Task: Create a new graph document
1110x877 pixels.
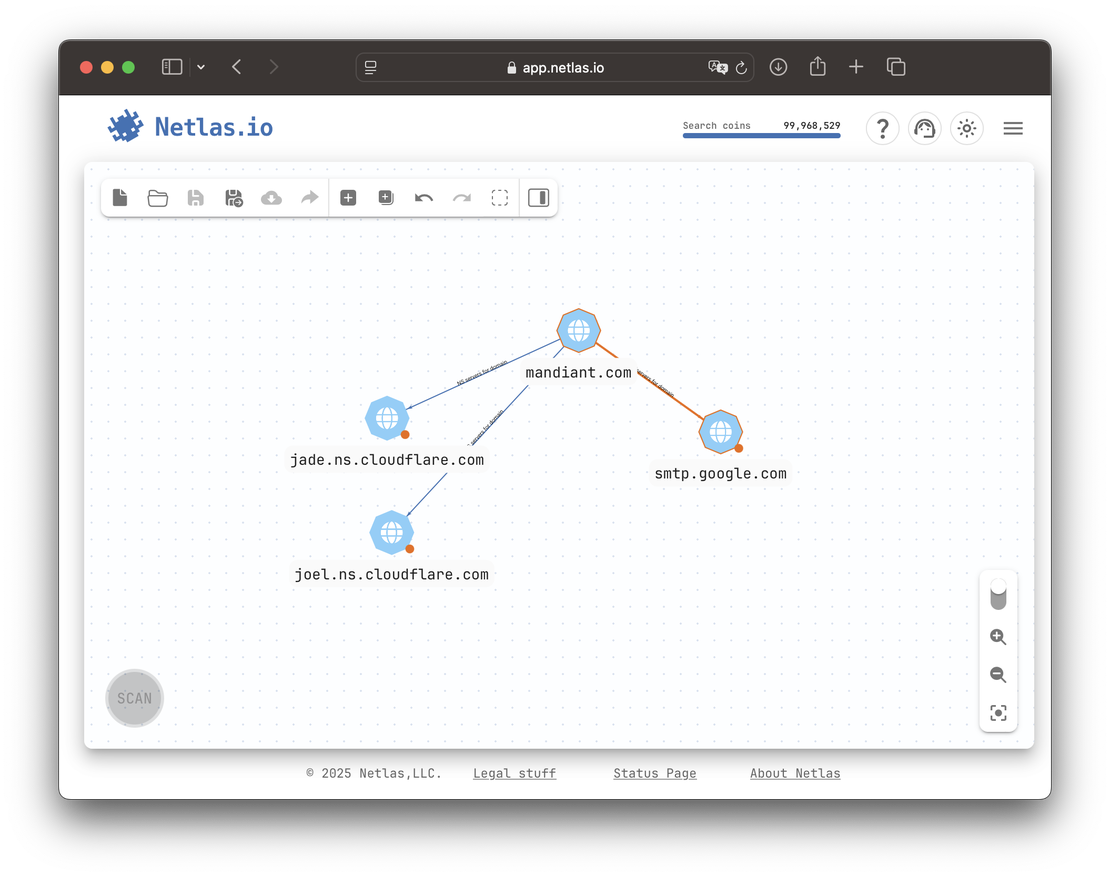Action: point(120,197)
